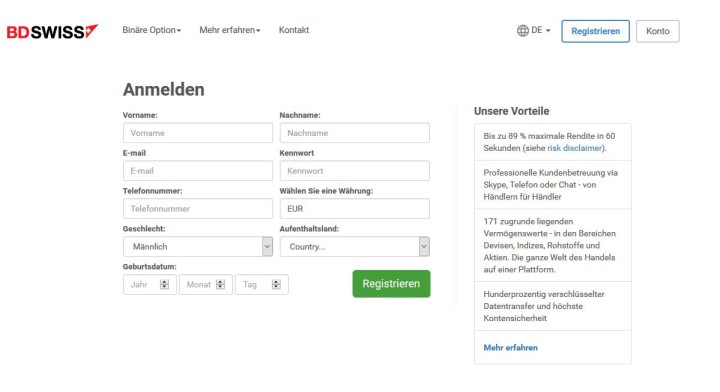The height and width of the screenshot is (392, 720).
Task: Click the Monat spinner arrows
Action: [220, 285]
